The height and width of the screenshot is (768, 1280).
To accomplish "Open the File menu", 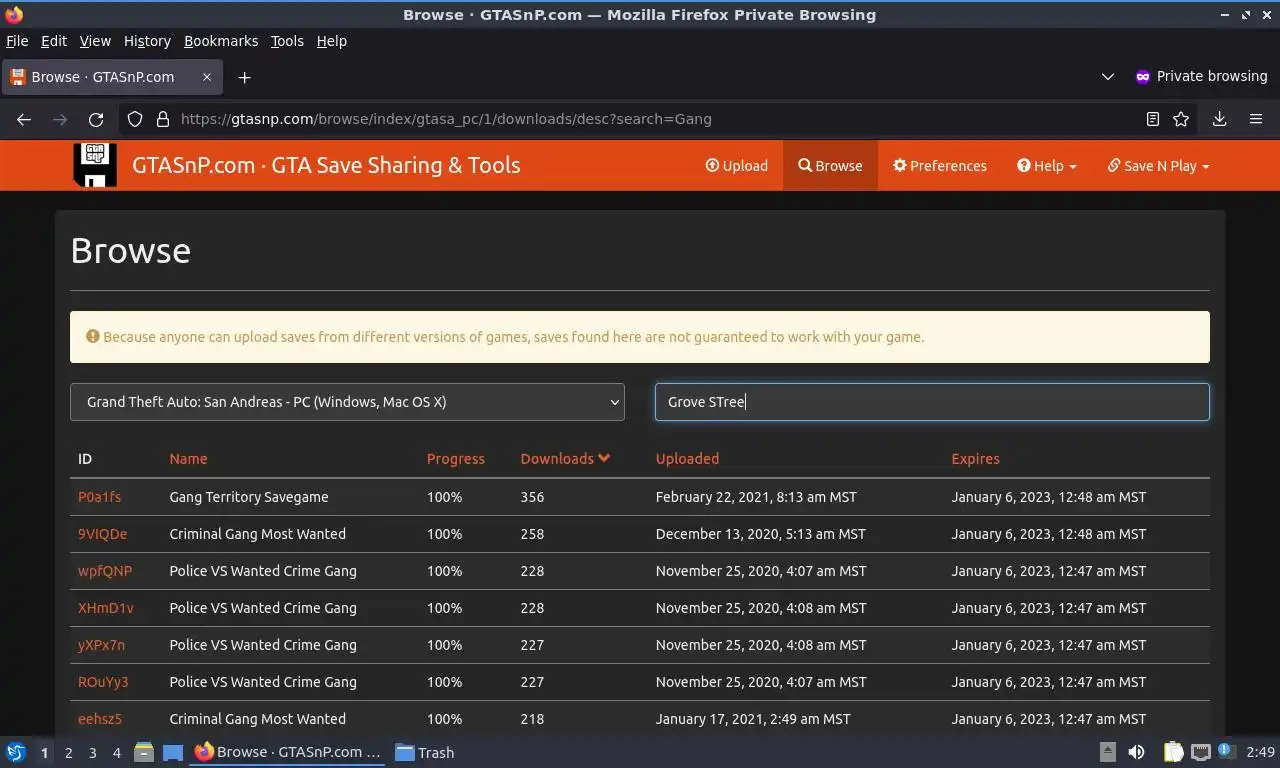I will coord(17,41).
